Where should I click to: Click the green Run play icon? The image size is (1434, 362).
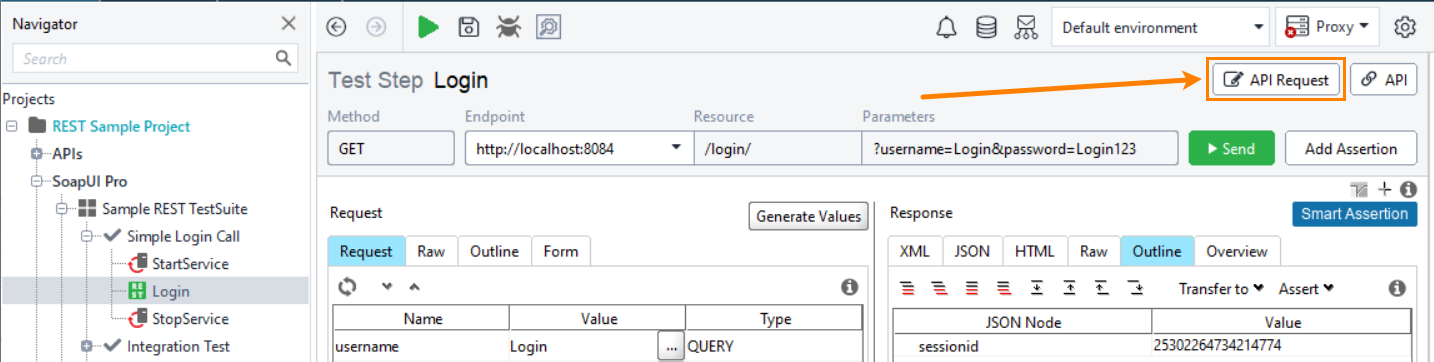(x=429, y=27)
